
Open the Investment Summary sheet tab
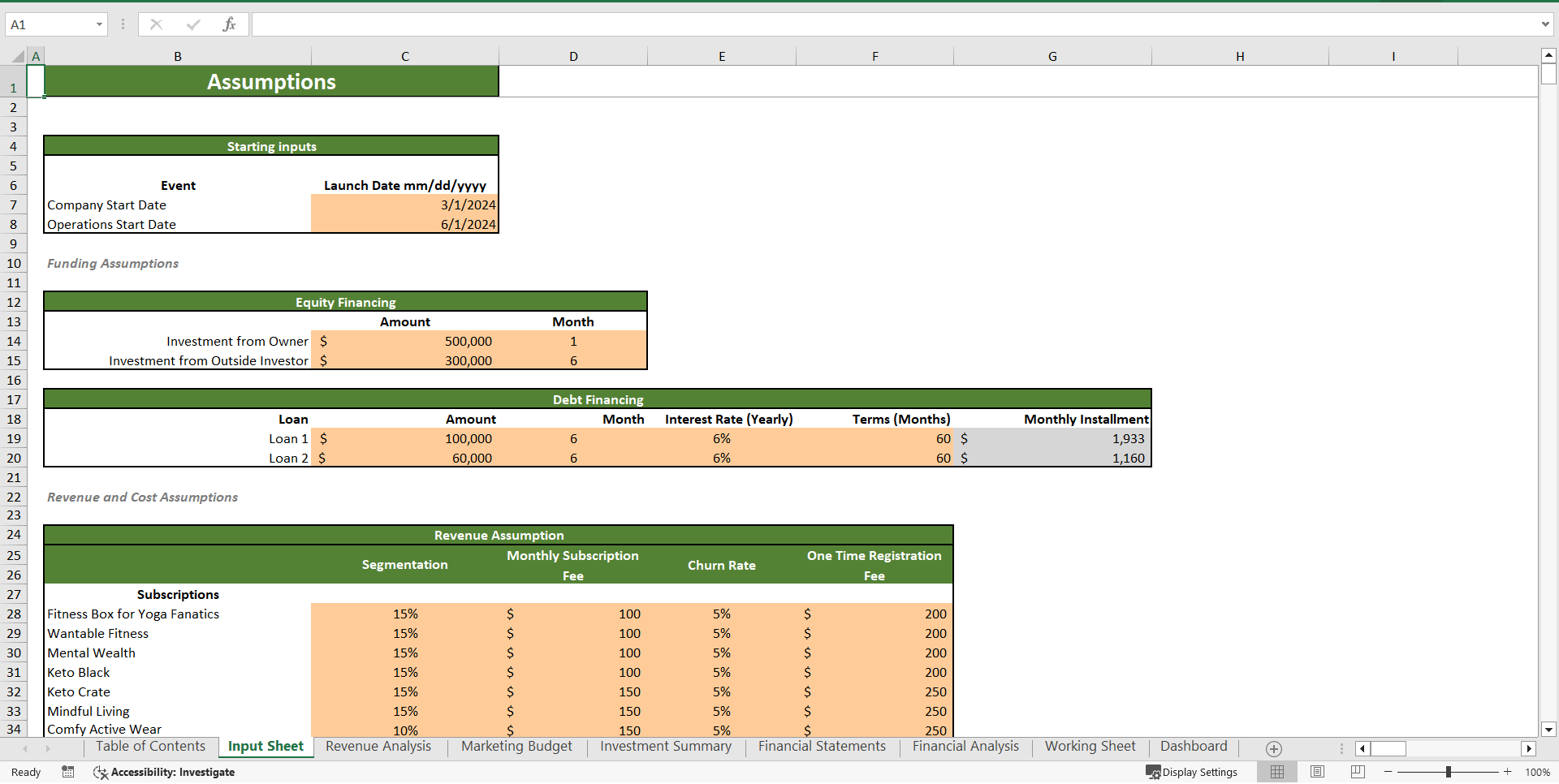(666, 747)
